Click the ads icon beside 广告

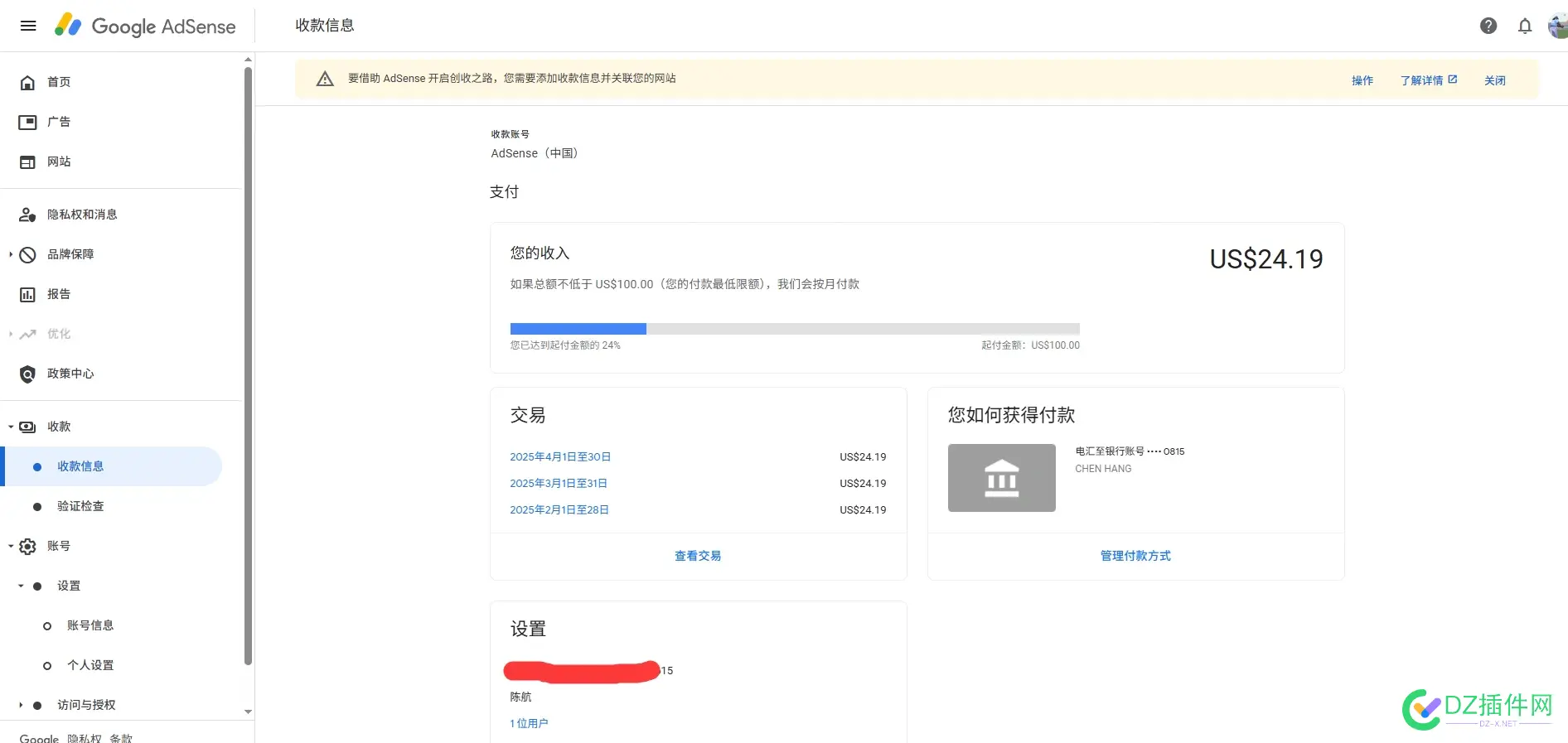click(27, 122)
